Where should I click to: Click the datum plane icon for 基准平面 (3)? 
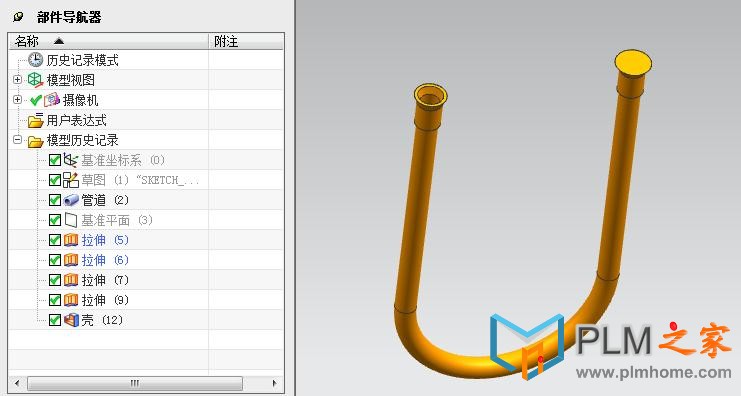[70, 220]
